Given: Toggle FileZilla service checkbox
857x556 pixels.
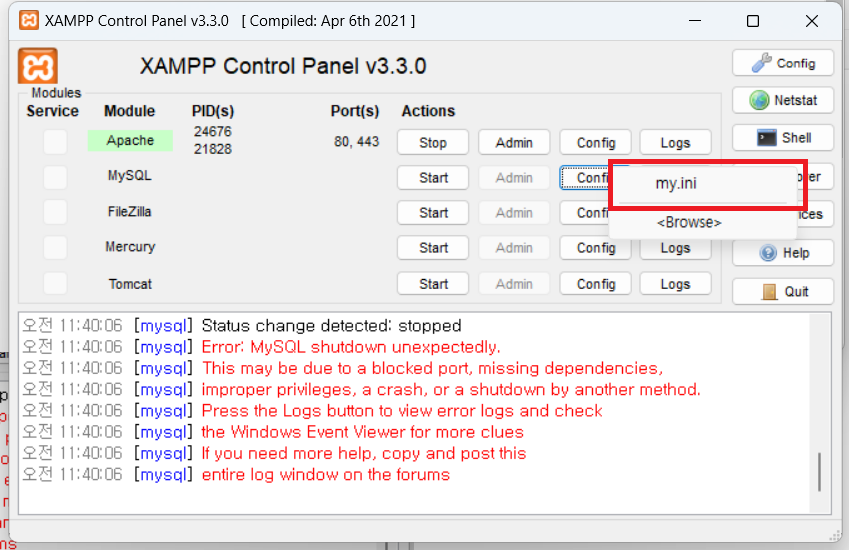Looking at the screenshot, I should tap(55, 212).
